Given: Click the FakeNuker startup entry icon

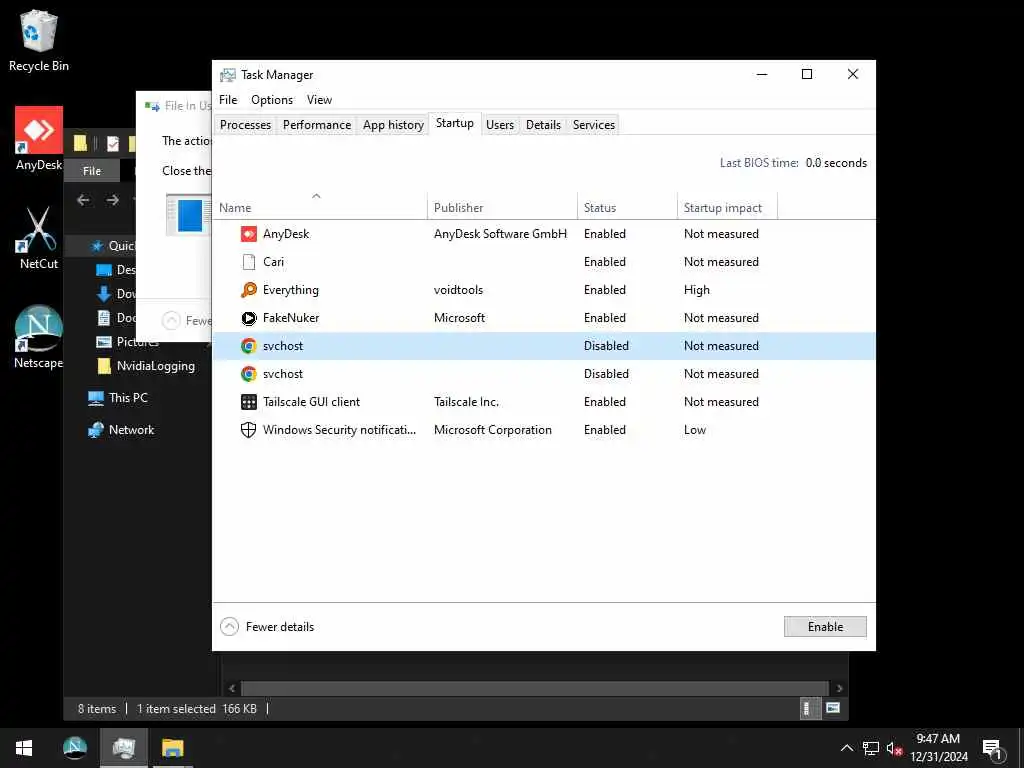Looking at the screenshot, I should (x=249, y=318).
